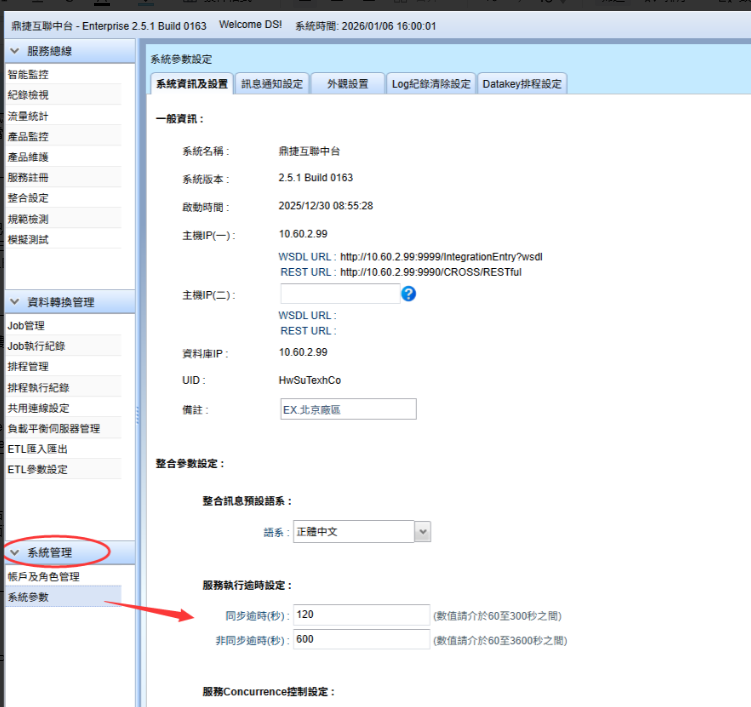Select the 系統資訊及設置 tab
Image resolution: width=751 pixels, height=707 pixels.
[192, 84]
